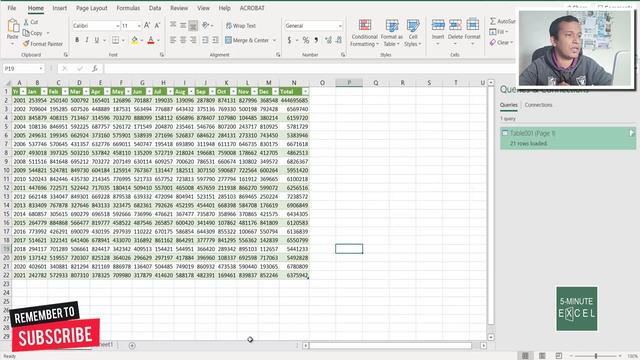The width and height of the screenshot is (640, 360).
Task: Open Format as Table gallery
Action: click(x=391, y=33)
